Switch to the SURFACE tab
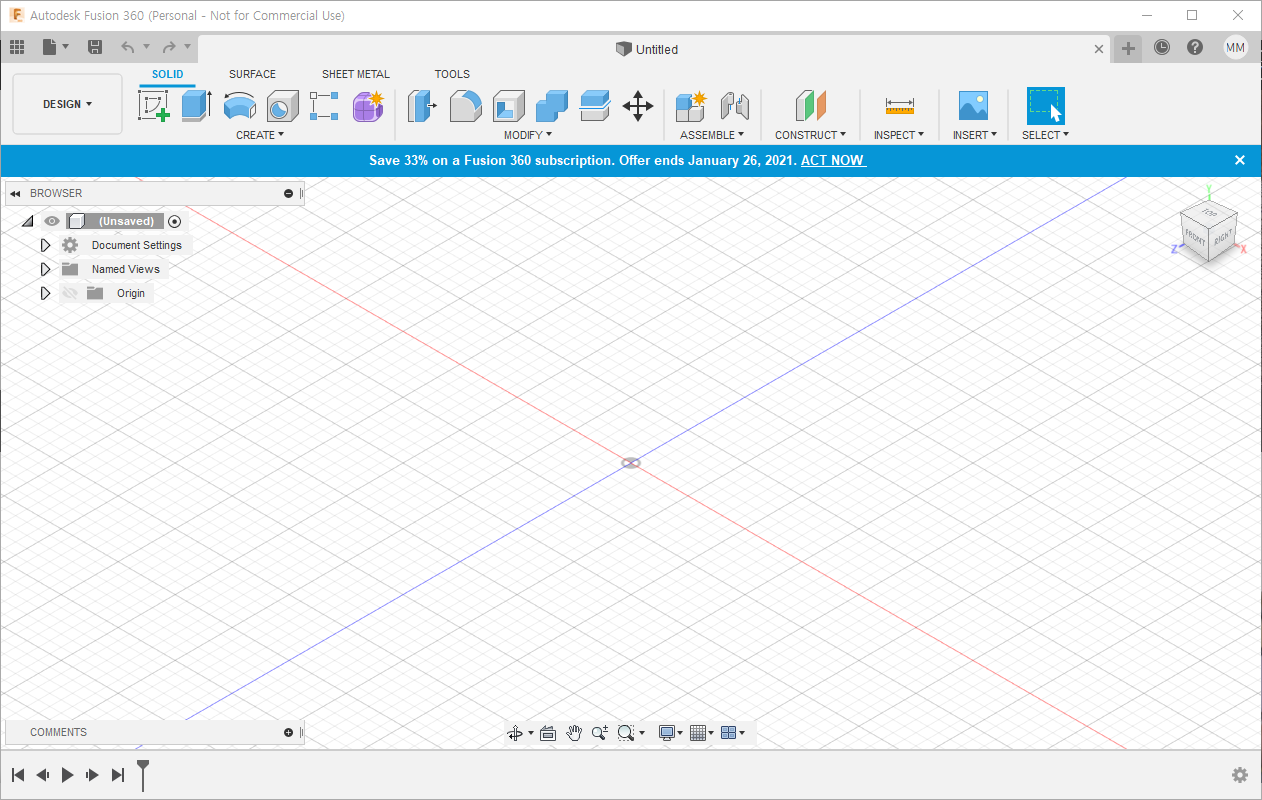Image resolution: width=1262 pixels, height=800 pixels. tap(252, 74)
